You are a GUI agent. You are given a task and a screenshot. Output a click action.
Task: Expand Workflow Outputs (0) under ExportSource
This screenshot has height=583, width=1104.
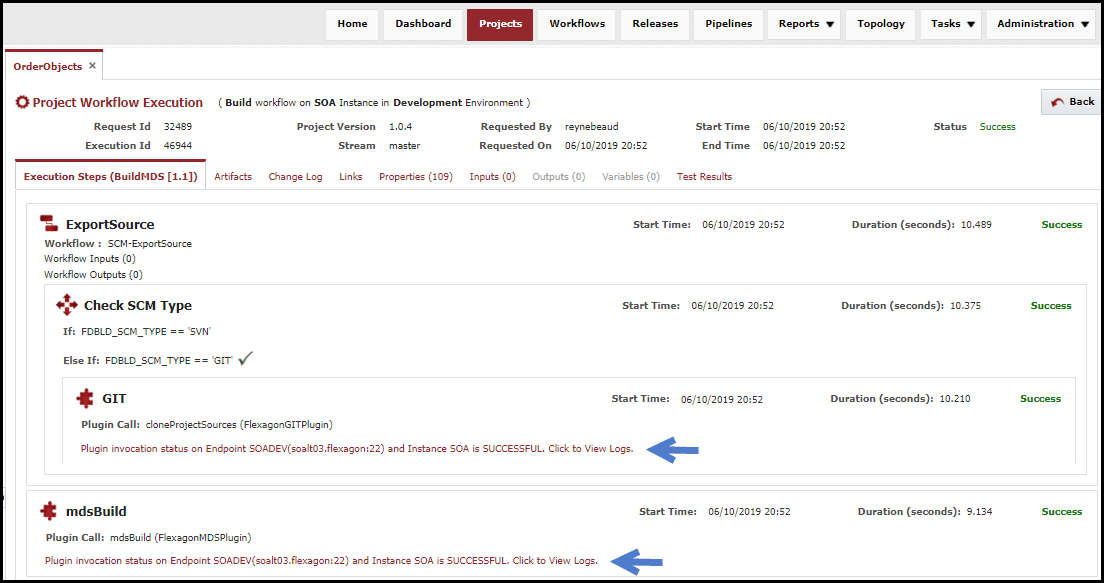click(x=93, y=275)
